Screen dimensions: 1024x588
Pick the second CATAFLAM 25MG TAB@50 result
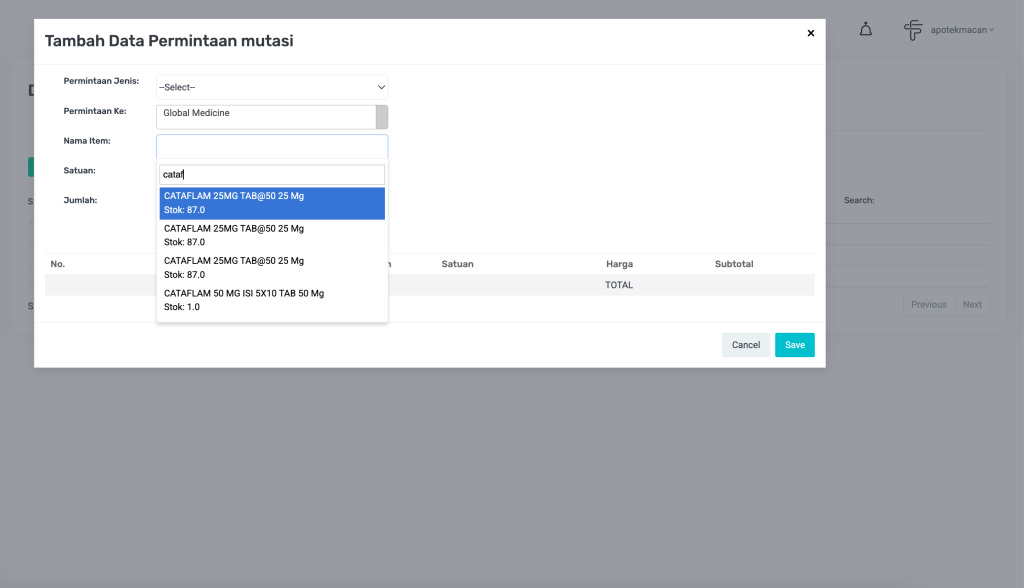(272, 235)
